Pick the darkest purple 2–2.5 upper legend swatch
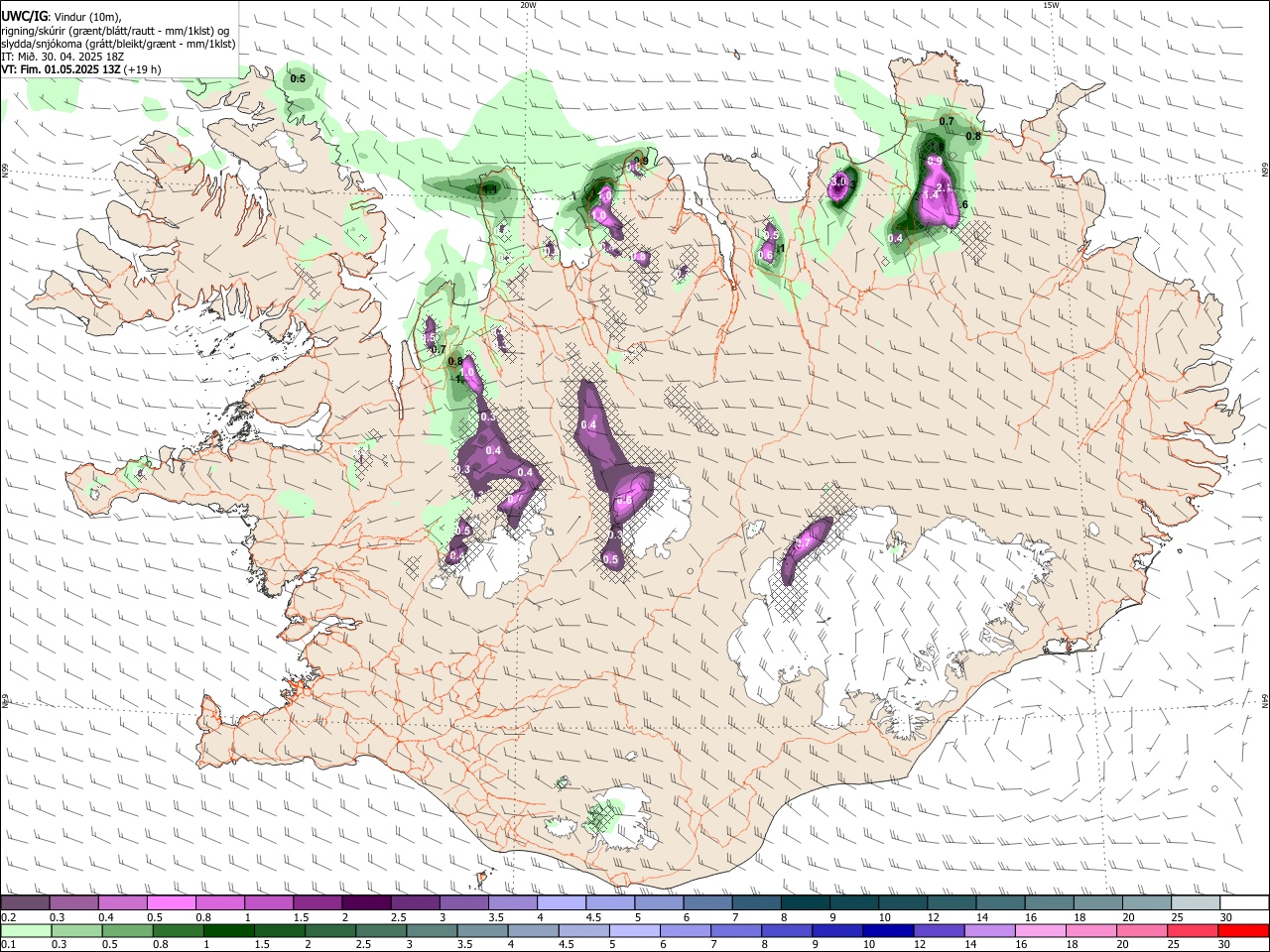This screenshot has width=1270, height=952. pyautogui.click(x=365, y=902)
